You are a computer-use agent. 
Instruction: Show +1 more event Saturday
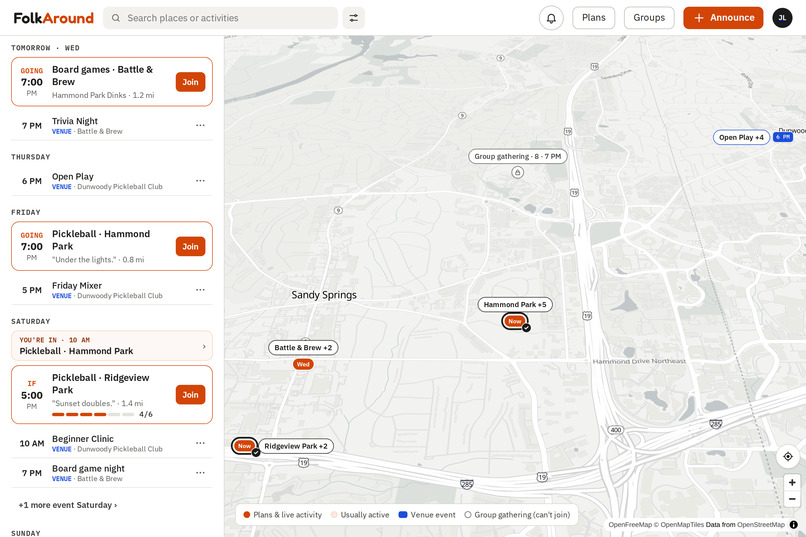pyautogui.click(x=68, y=505)
